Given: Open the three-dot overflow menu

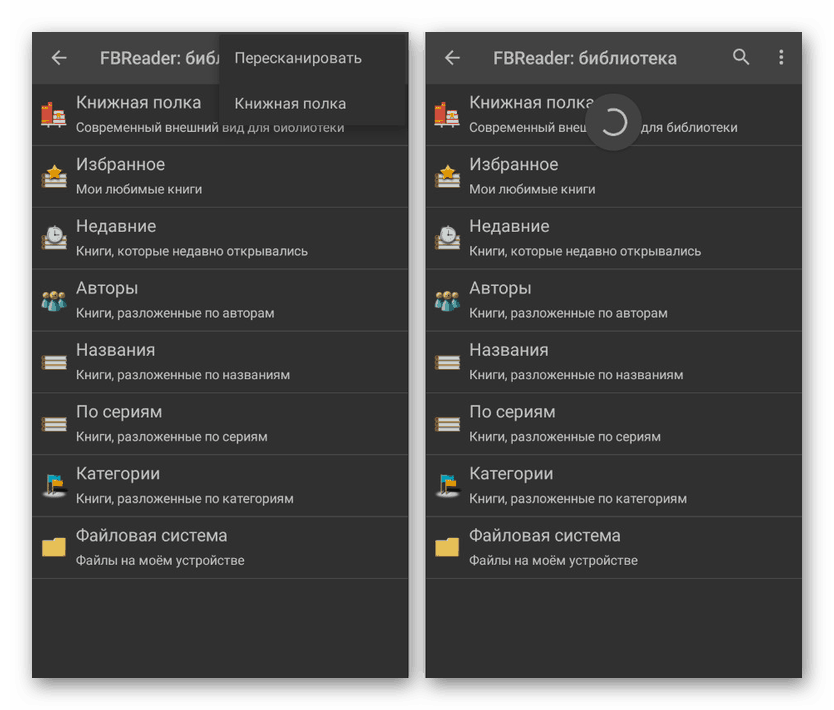Looking at the screenshot, I should coord(781,58).
